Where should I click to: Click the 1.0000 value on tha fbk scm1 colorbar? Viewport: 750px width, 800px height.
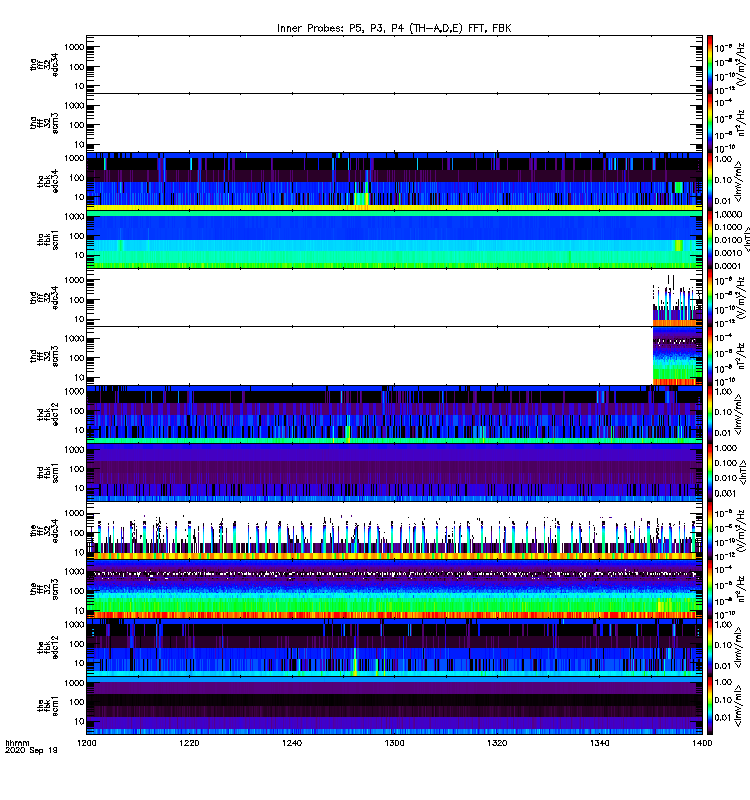tap(728, 214)
